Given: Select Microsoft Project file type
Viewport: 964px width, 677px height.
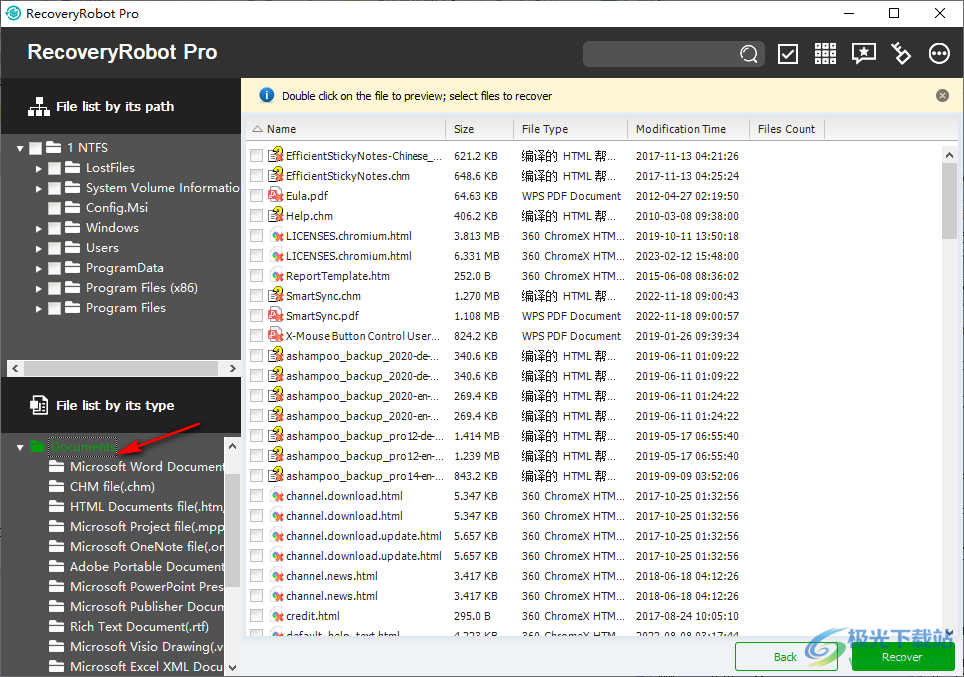Looking at the screenshot, I should pyautogui.click(x=147, y=526).
